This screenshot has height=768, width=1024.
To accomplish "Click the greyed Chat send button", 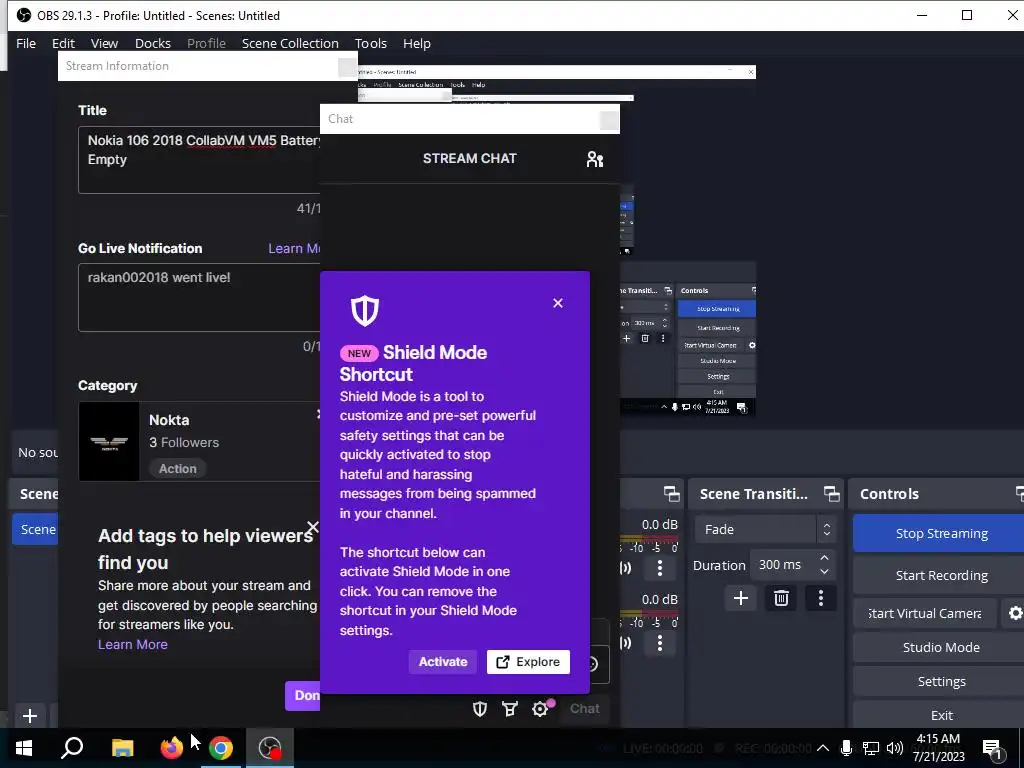I will [x=584, y=709].
